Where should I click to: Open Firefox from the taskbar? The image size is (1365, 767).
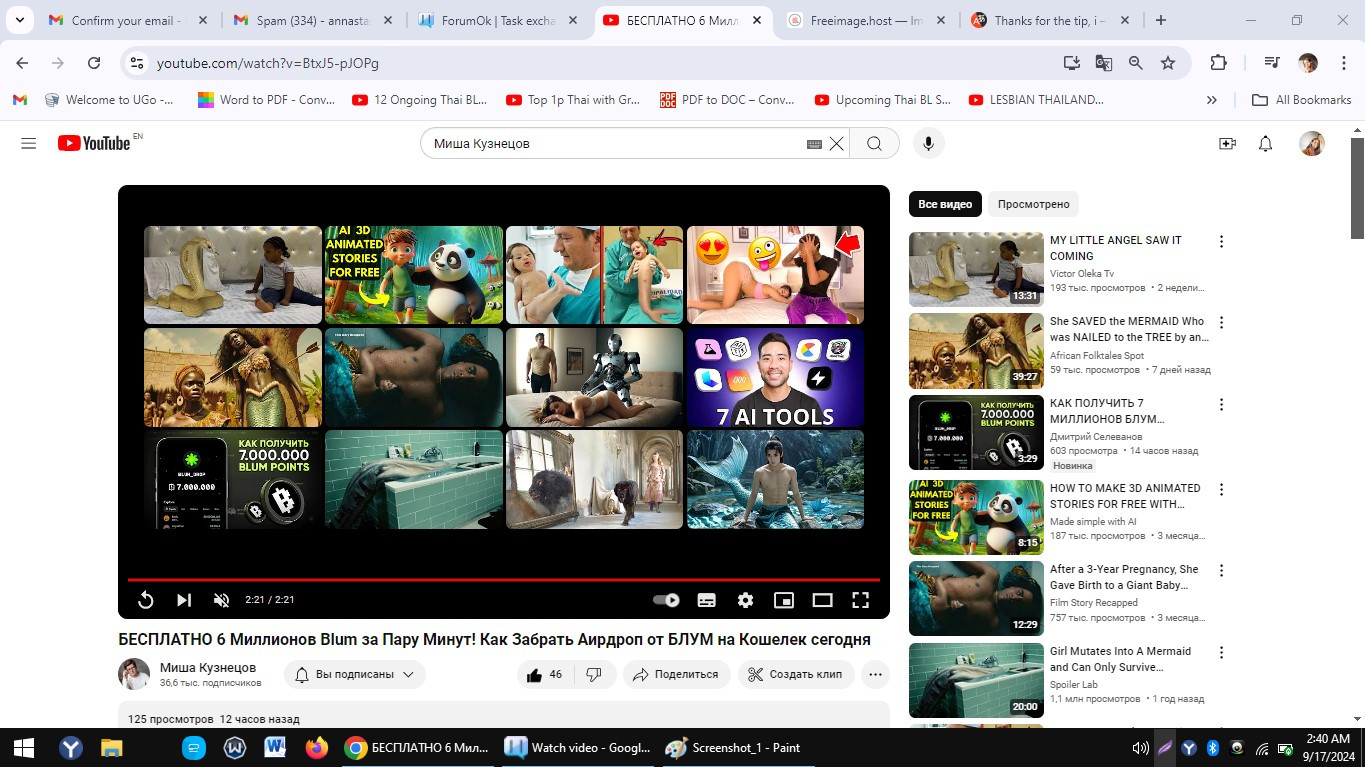316,747
